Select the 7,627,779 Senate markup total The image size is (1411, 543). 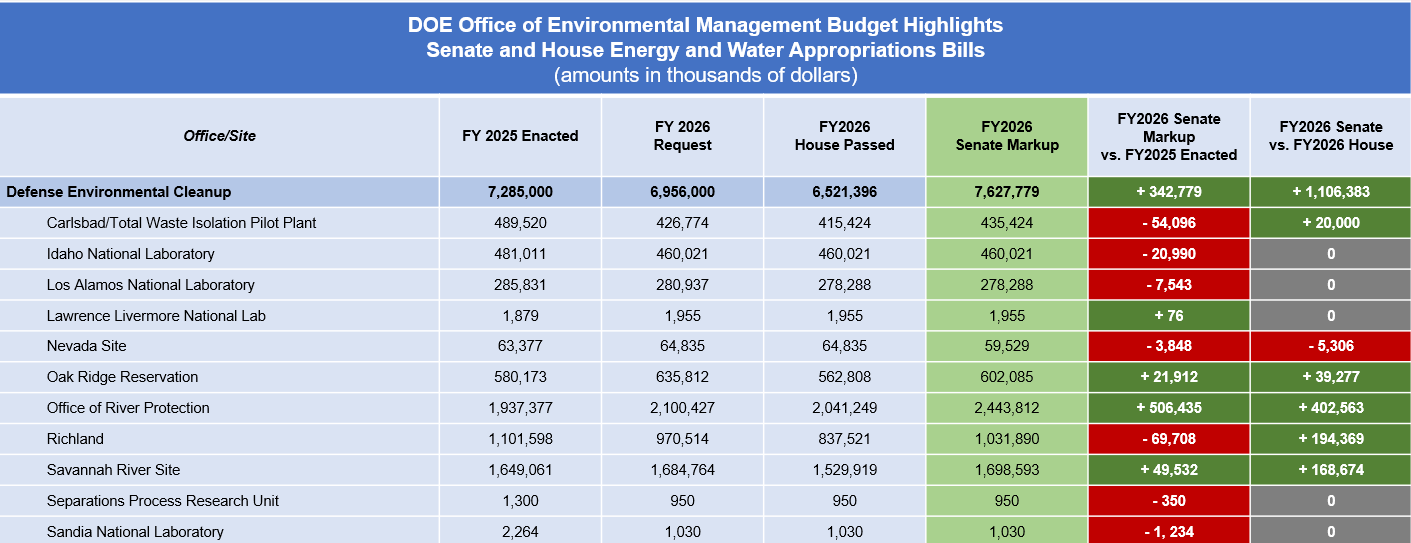coord(1007,192)
